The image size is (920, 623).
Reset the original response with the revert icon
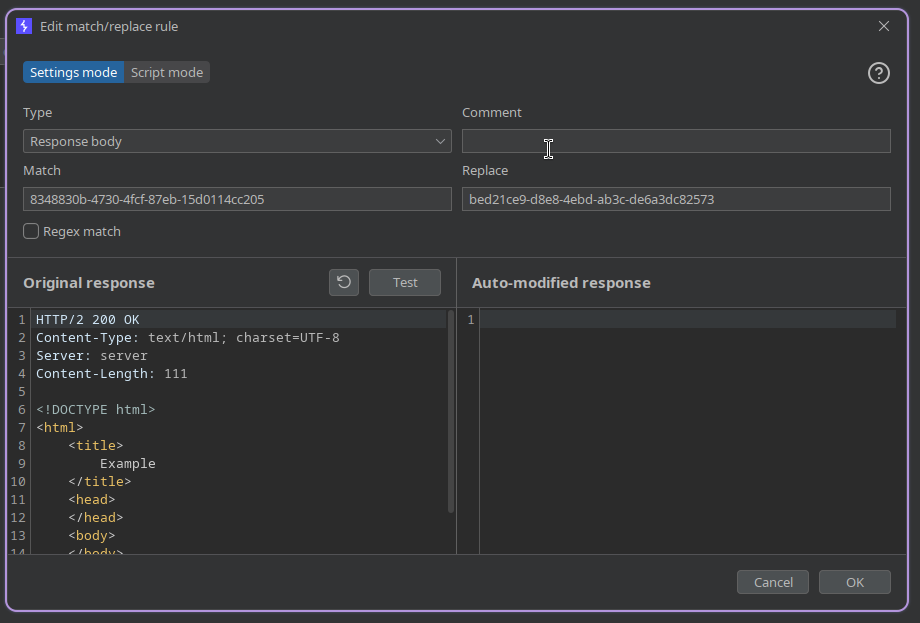click(x=344, y=283)
